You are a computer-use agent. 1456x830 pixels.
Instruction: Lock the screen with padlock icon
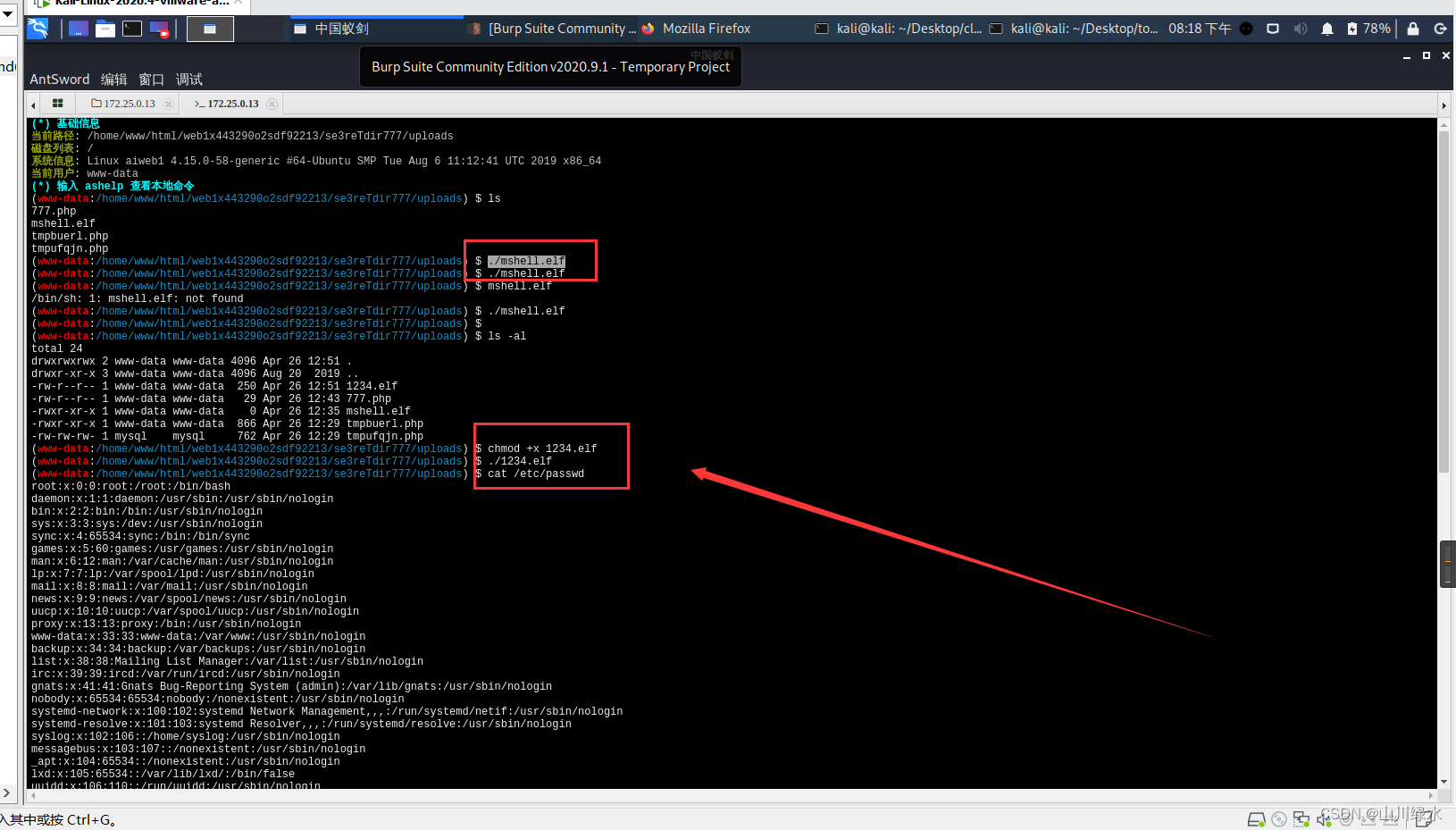point(1413,29)
